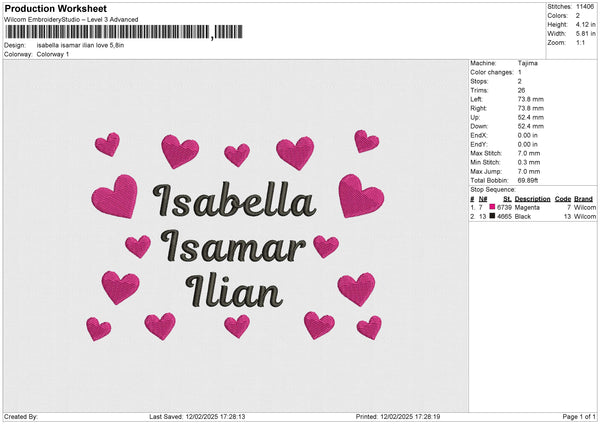The height and width of the screenshot is (424, 600).
Task: Select the Height value 4.12 in
Action: pos(585,24)
